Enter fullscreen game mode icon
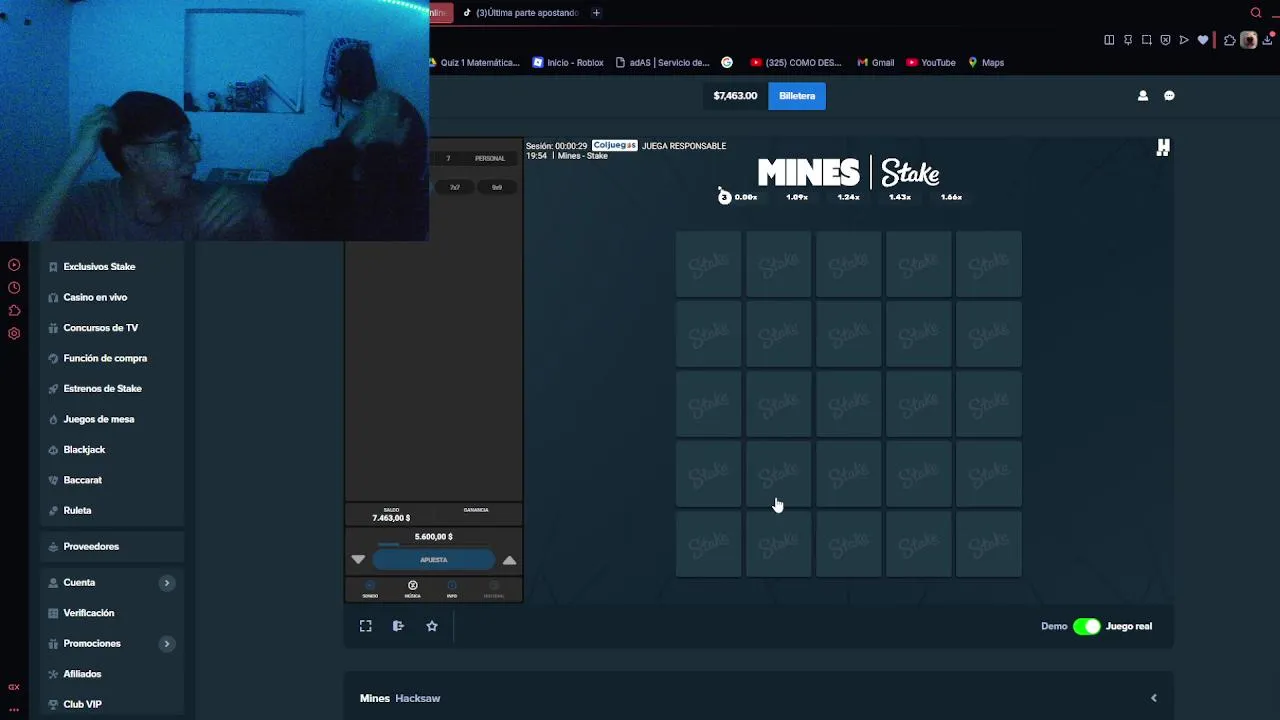Viewport: 1280px width, 720px height. (x=366, y=626)
